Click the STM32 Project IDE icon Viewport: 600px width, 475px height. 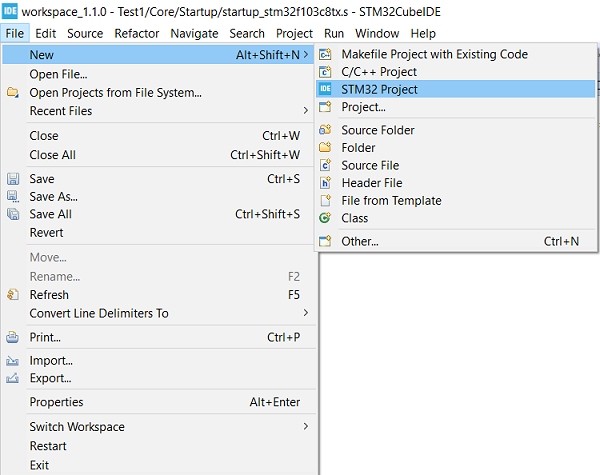[x=324, y=89]
